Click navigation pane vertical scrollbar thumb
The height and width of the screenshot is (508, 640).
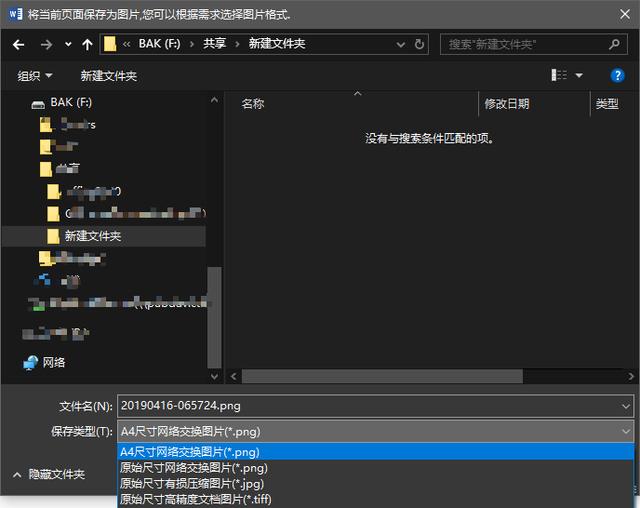pos(214,317)
